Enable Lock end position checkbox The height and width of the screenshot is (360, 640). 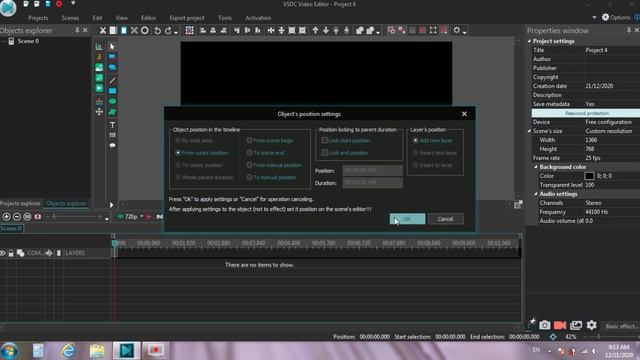324,153
